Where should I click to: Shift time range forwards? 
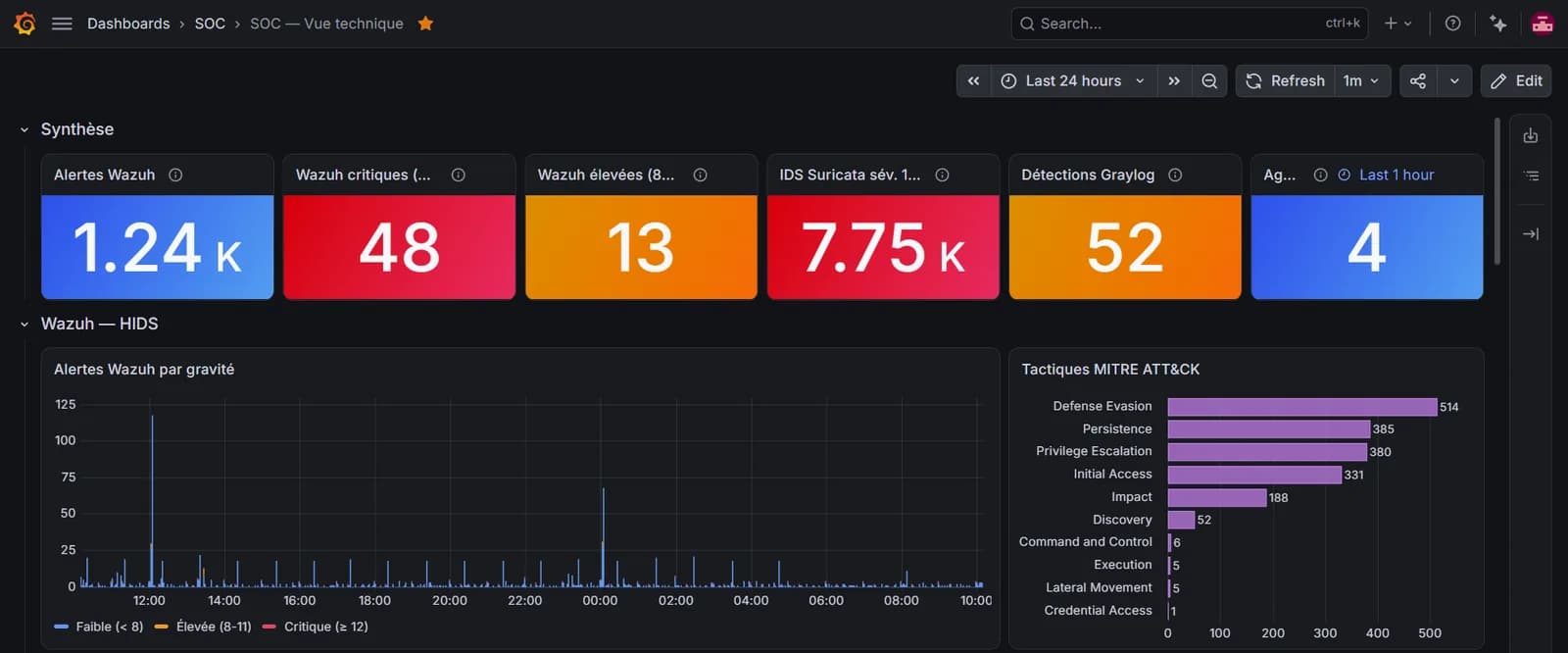pyautogui.click(x=1174, y=81)
